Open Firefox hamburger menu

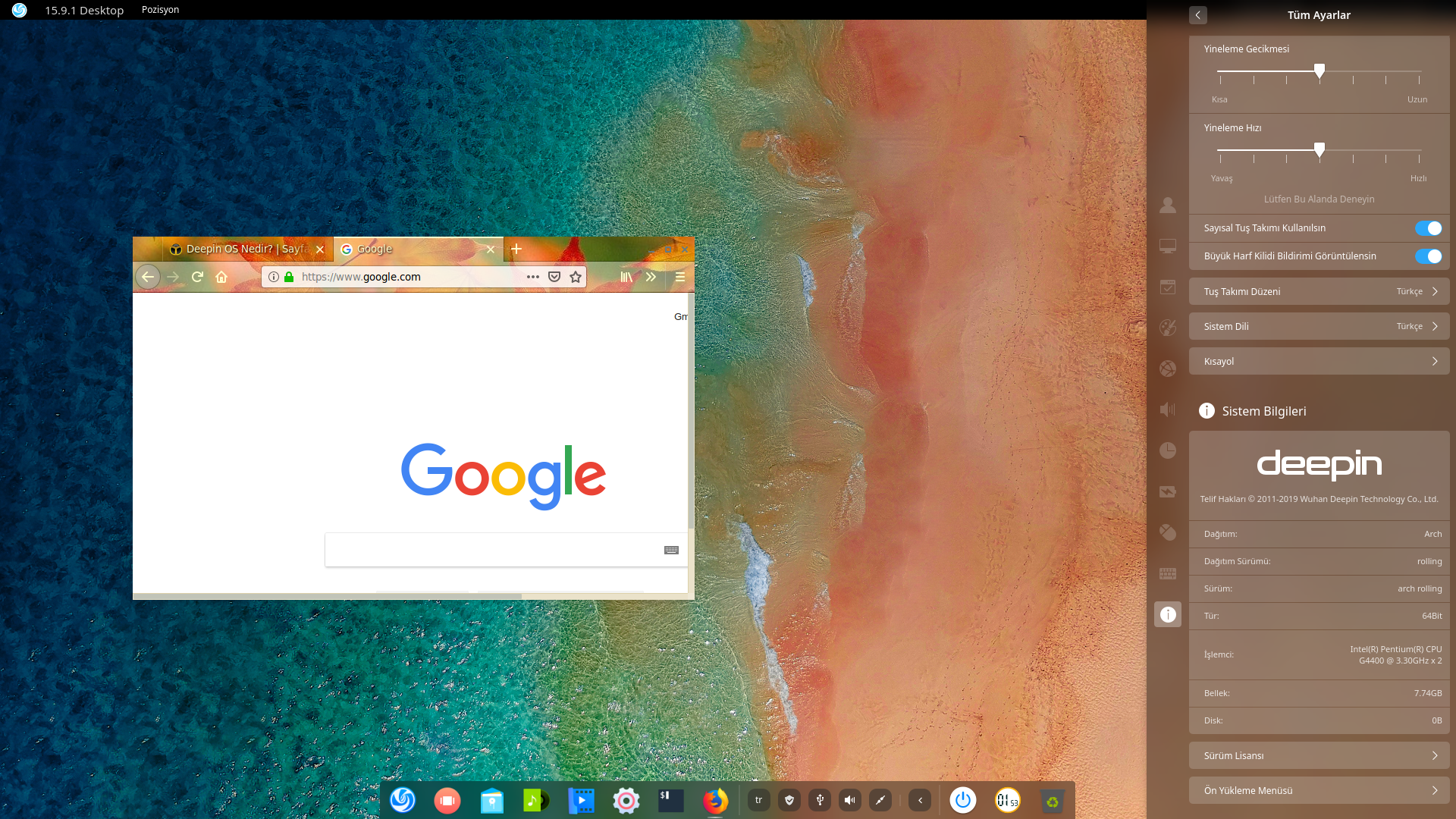click(679, 277)
